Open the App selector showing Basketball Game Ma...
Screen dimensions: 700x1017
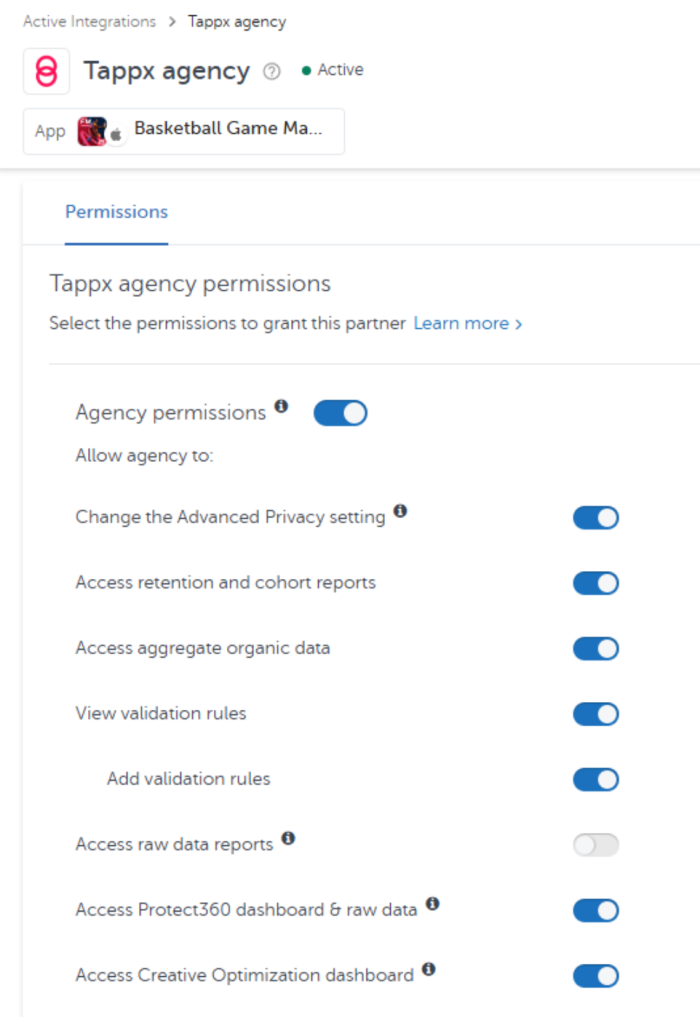(184, 132)
